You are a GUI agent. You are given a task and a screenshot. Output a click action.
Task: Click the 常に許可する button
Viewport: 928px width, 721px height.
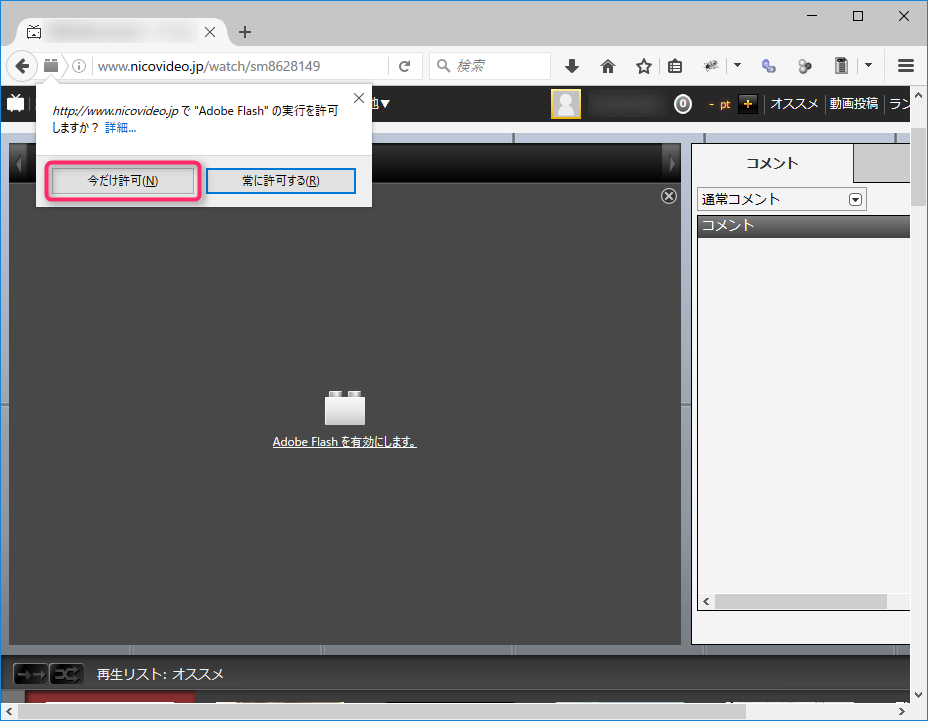click(281, 181)
